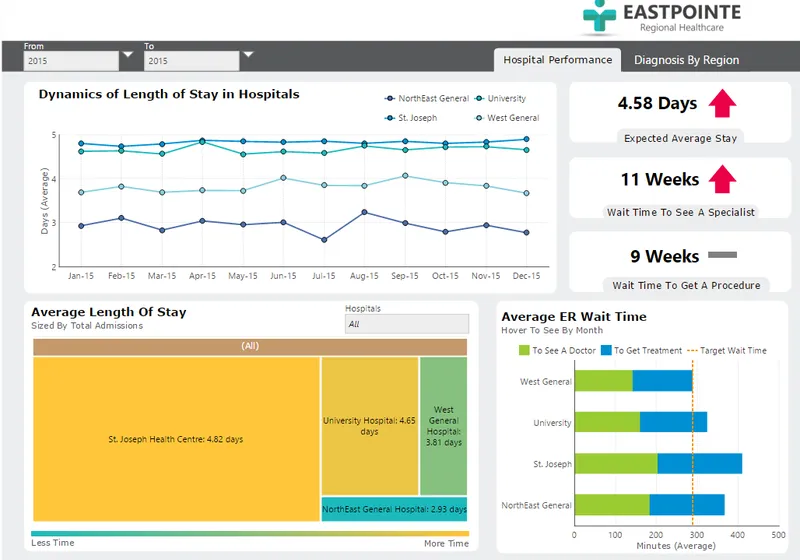The height and width of the screenshot is (560, 800).
Task: Click the To field showing 2015
Action: click(x=191, y=61)
